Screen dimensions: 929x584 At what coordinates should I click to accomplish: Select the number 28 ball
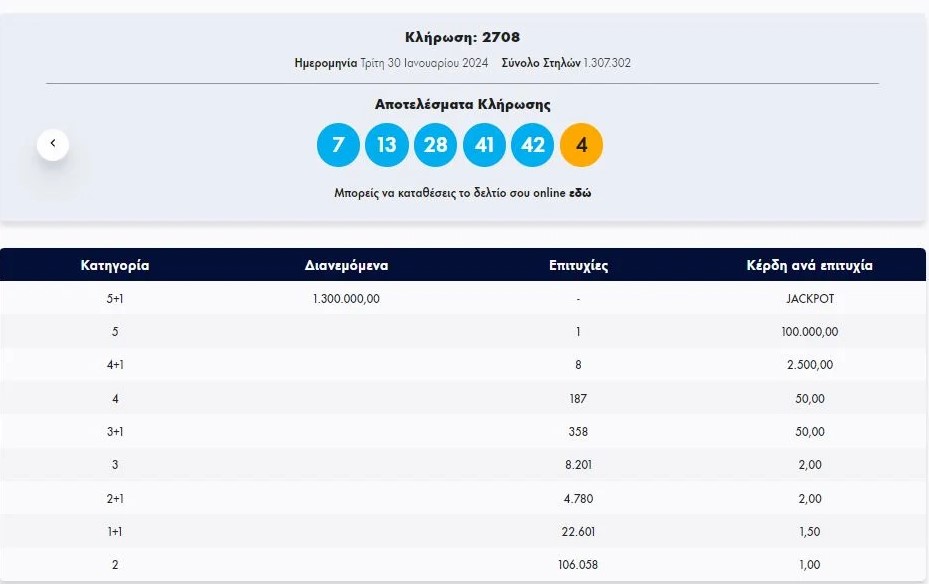tap(435, 145)
